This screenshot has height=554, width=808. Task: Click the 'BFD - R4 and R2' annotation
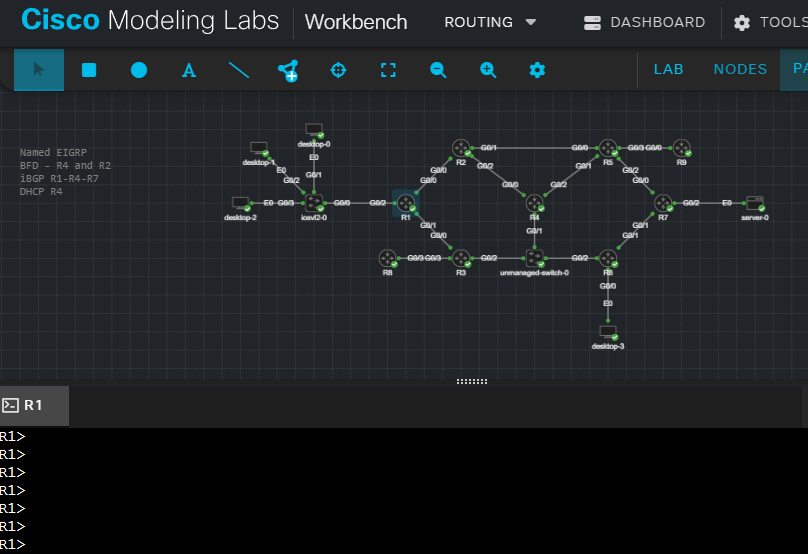(65, 165)
